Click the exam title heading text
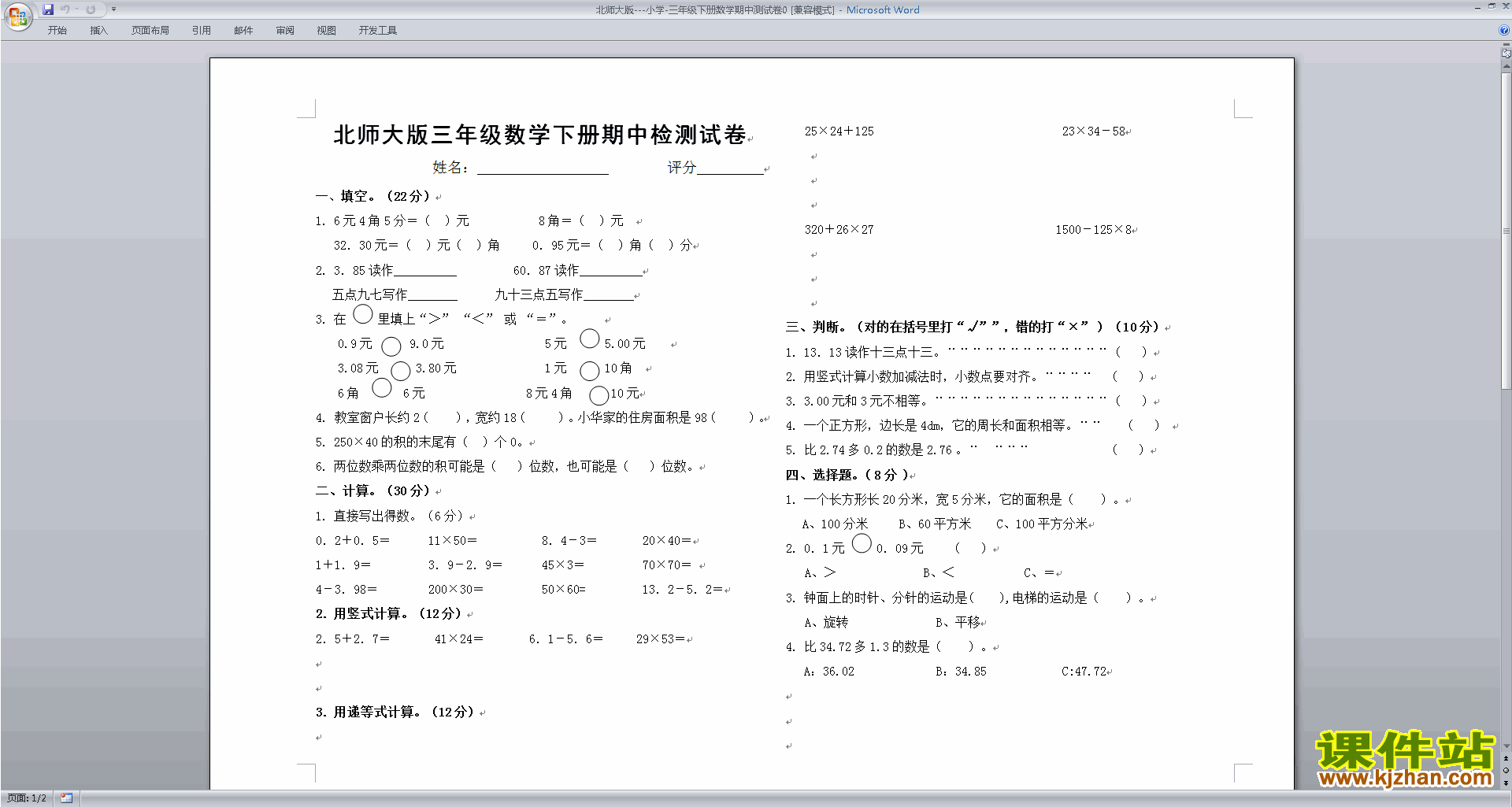The height and width of the screenshot is (807, 1512). click(x=539, y=135)
